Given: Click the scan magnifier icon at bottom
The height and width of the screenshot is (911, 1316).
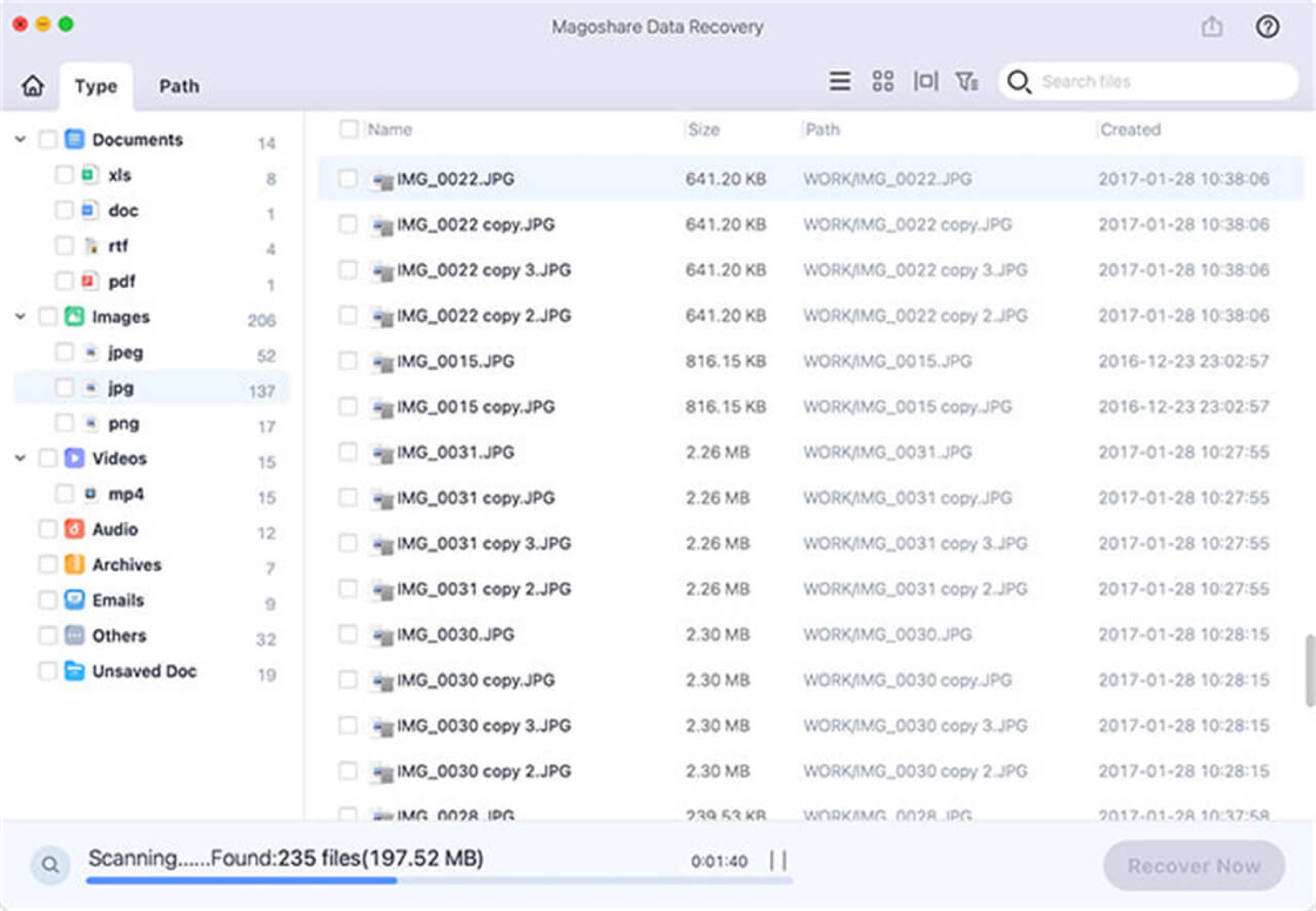Looking at the screenshot, I should 50,865.
